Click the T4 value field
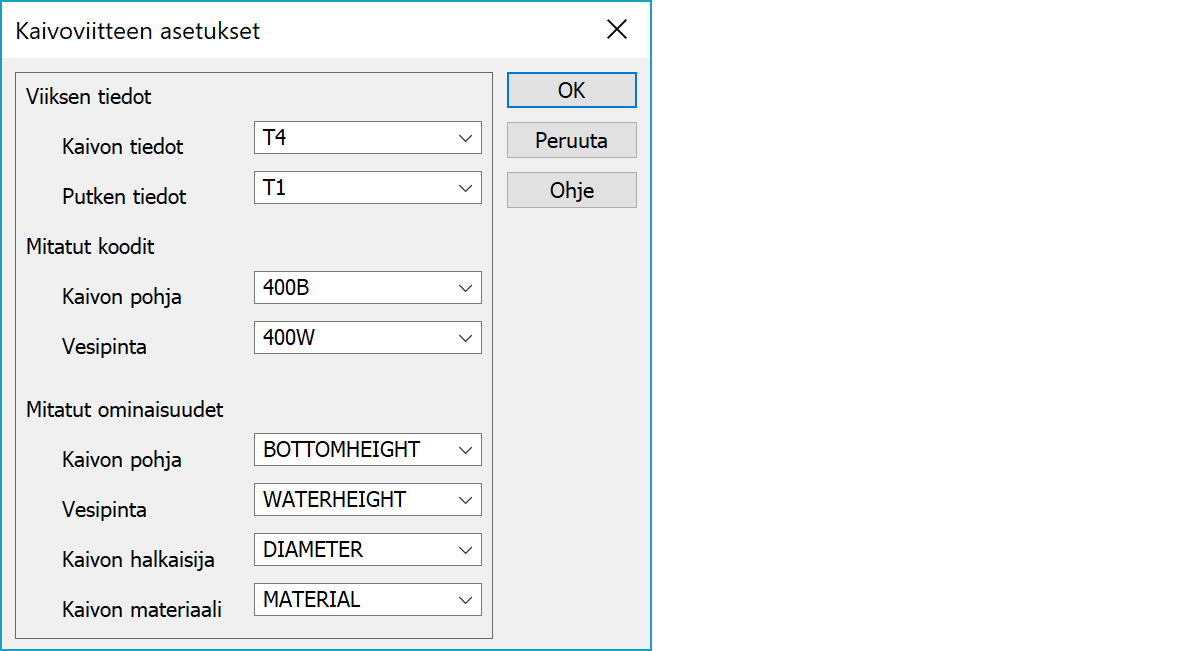1200x651 pixels. tap(350, 138)
